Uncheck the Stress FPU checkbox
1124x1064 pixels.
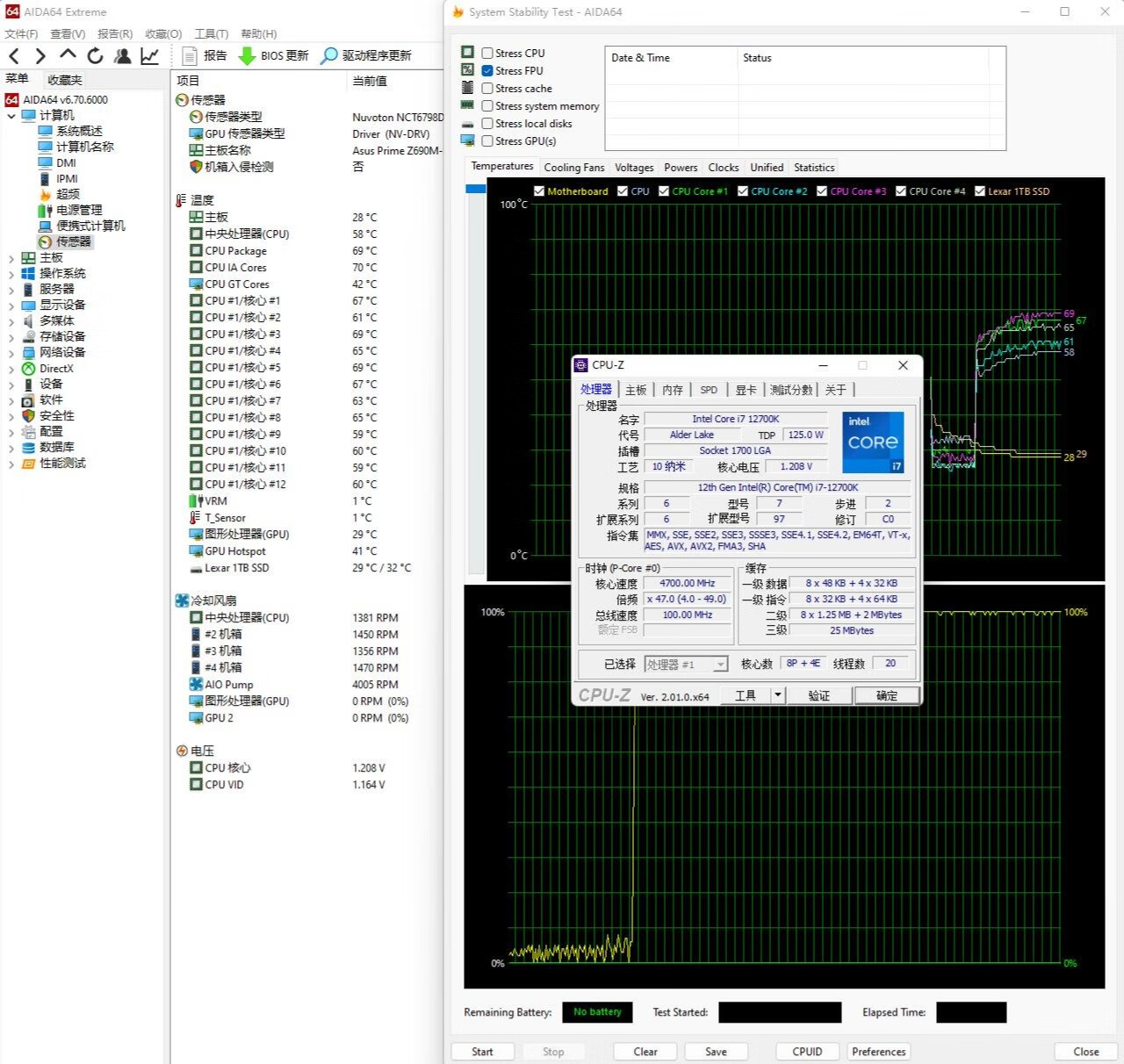click(487, 70)
